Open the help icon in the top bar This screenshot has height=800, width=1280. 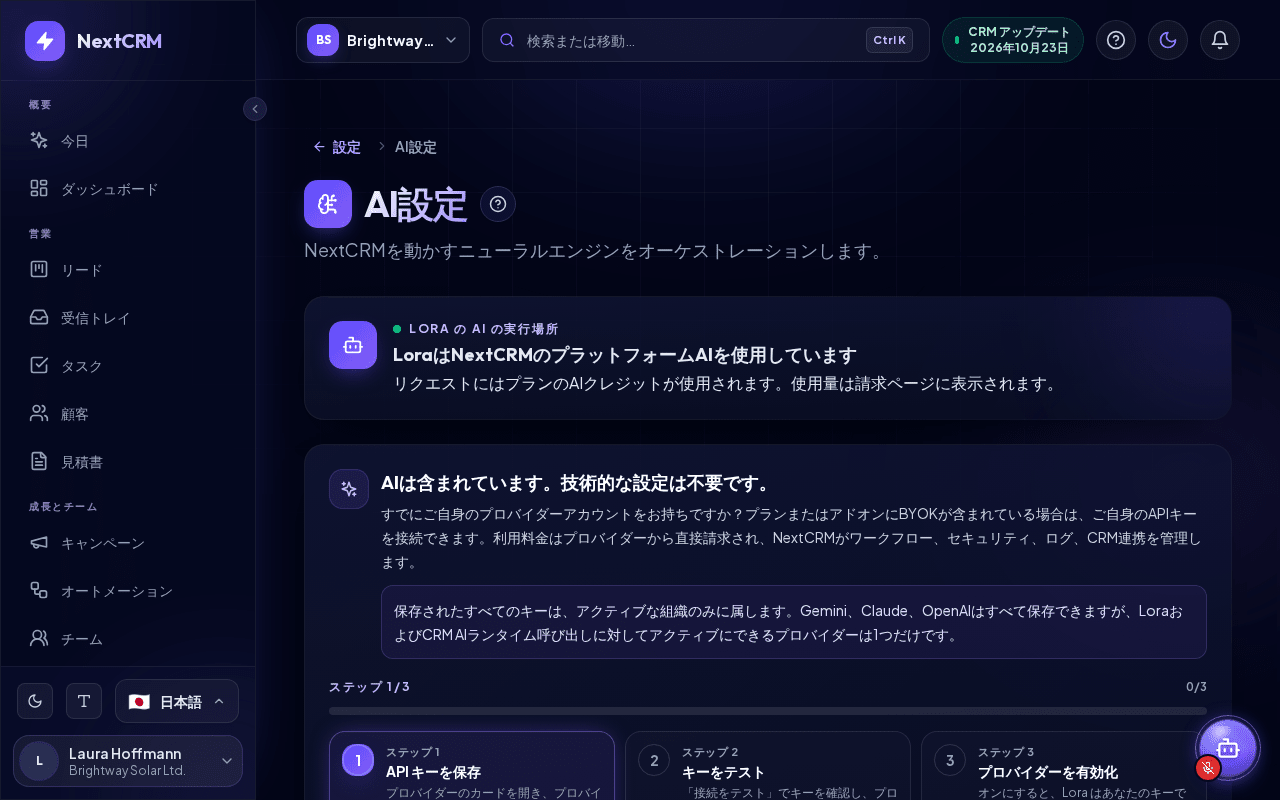(x=1116, y=40)
